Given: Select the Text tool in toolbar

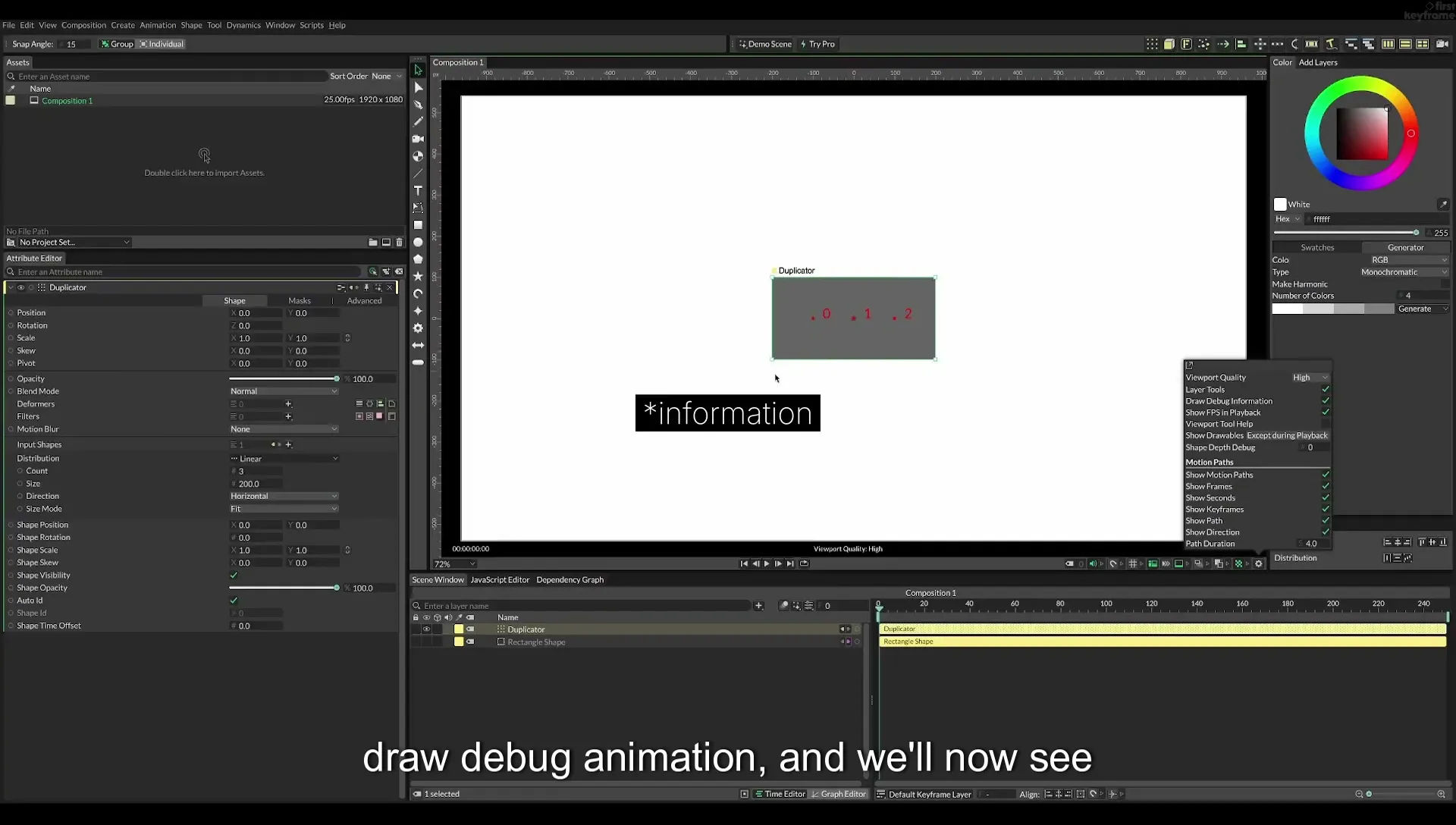Looking at the screenshot, I should [418, 190].
